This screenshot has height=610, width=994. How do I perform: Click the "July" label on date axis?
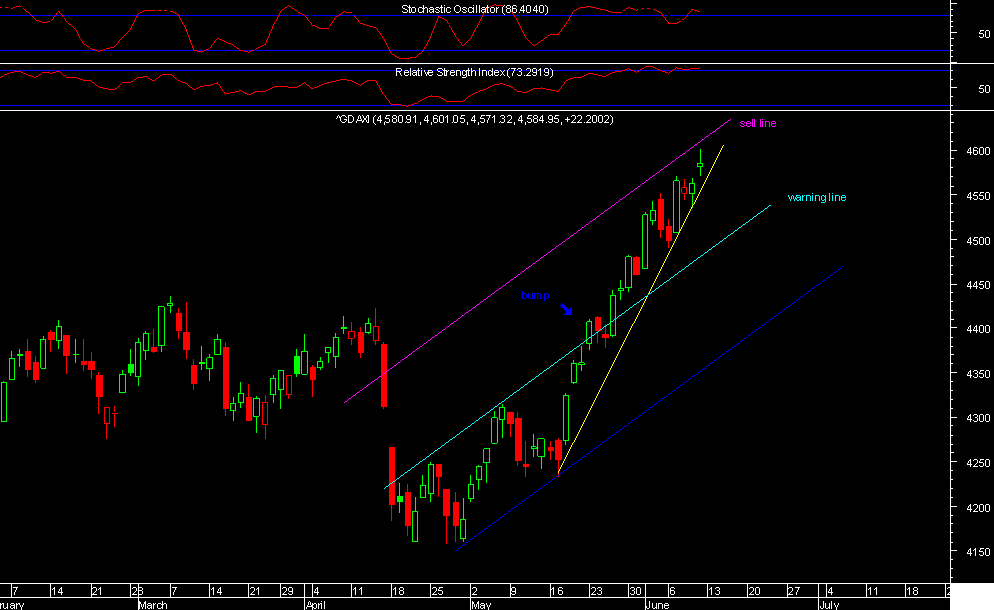pyautogui.click(x=831, y=604)
